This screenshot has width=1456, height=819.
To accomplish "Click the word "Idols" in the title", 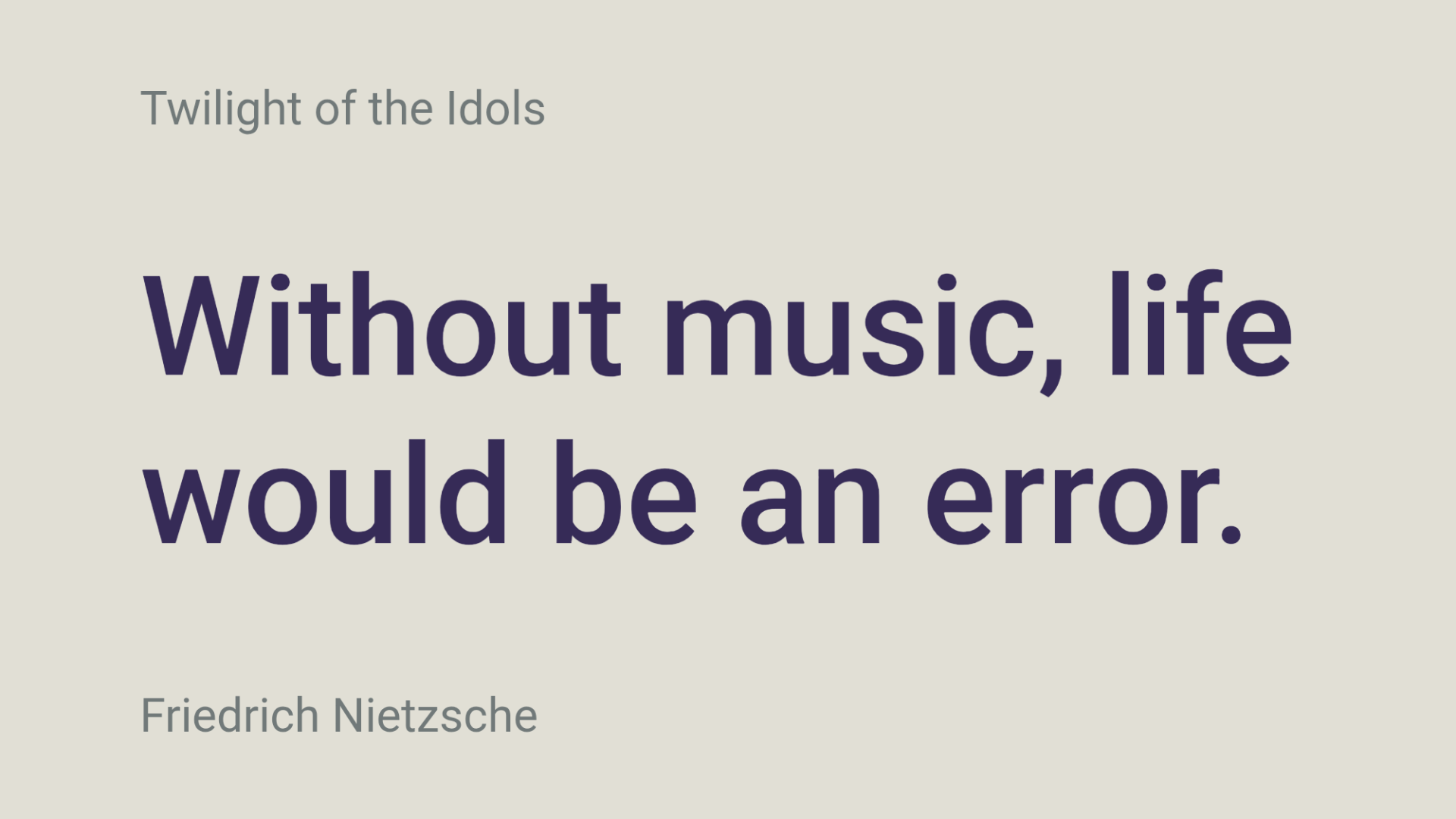I will [496, 108].
